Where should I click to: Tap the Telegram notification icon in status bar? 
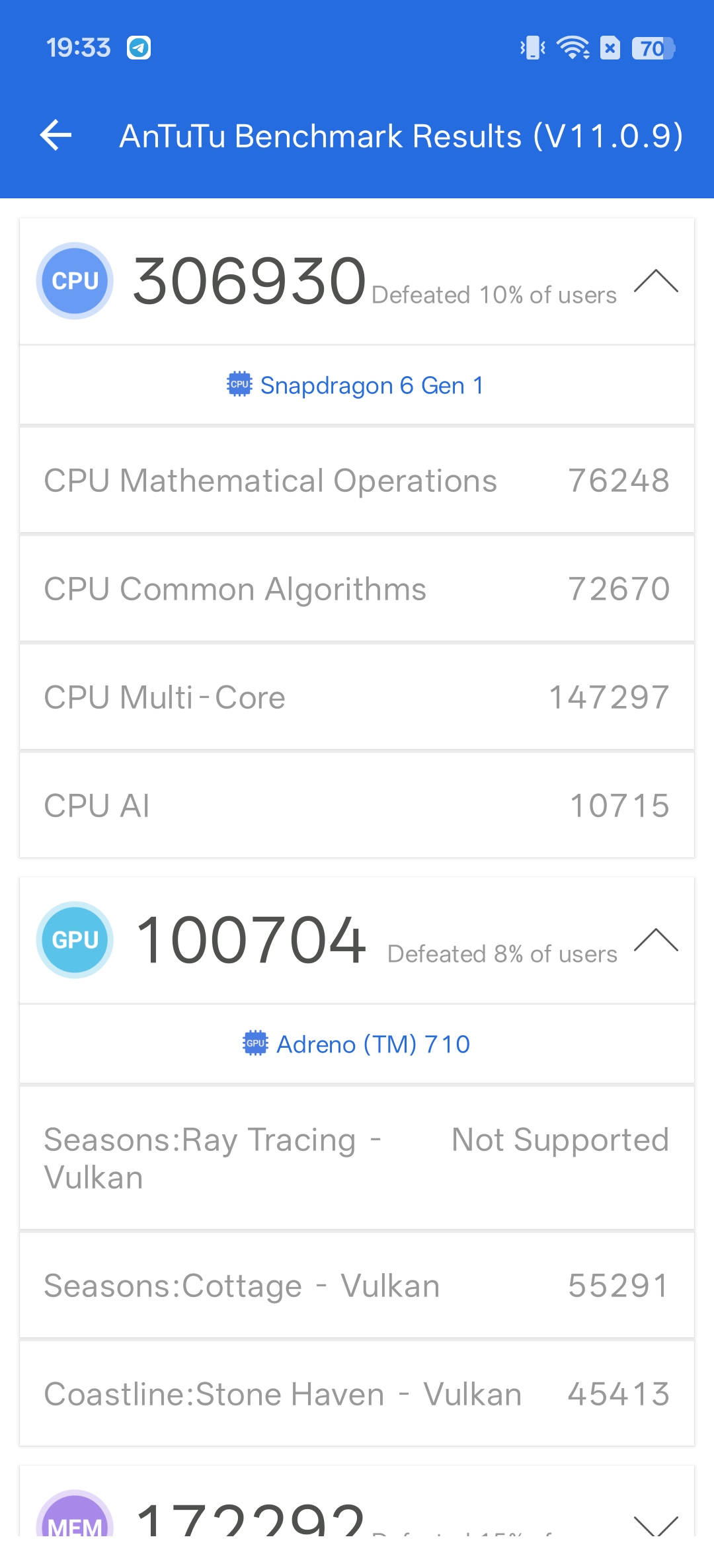click(139, 48)
